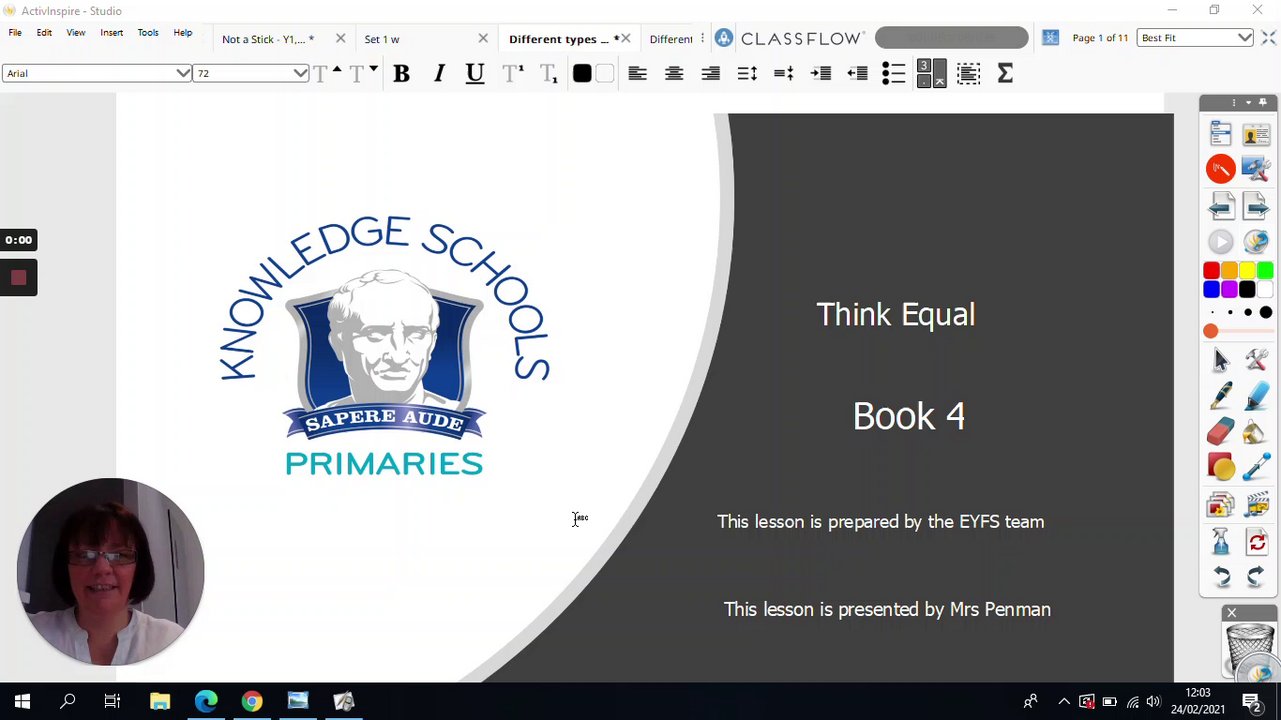Decrease the line spacing
1281x720 pixels.
(x=784, y=74)
